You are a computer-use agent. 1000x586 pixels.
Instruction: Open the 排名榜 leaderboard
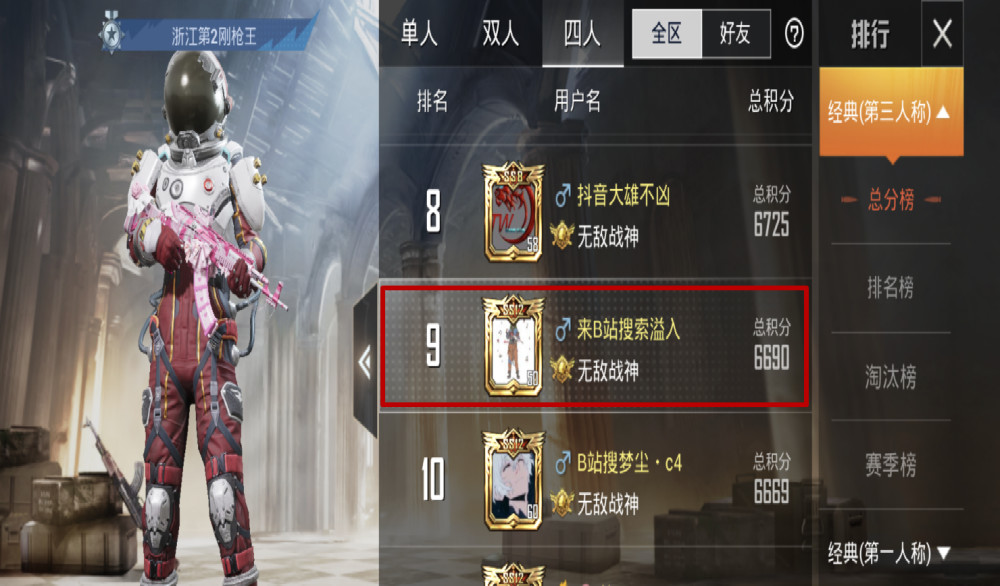point(891,288)
